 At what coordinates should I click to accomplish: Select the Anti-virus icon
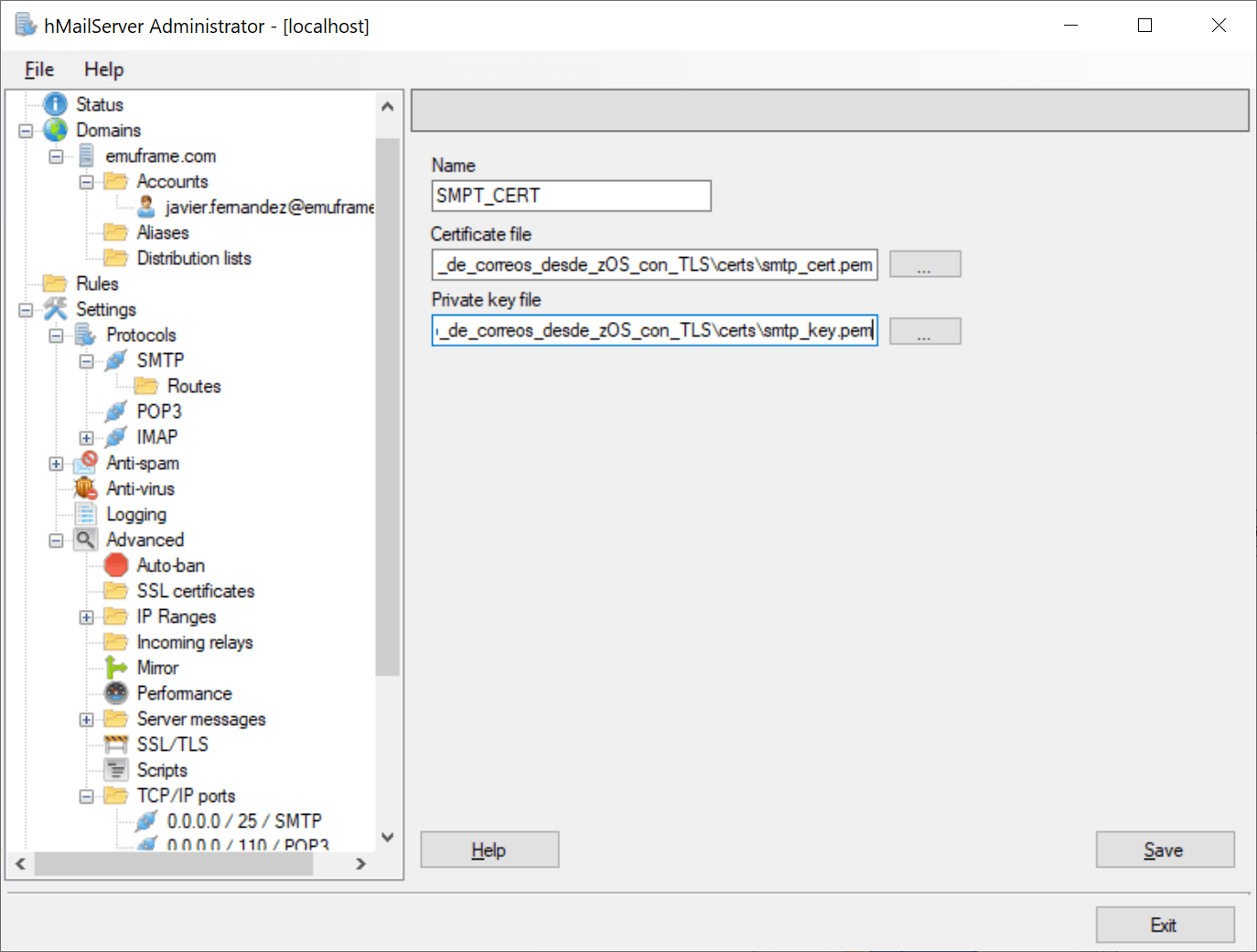85,488
